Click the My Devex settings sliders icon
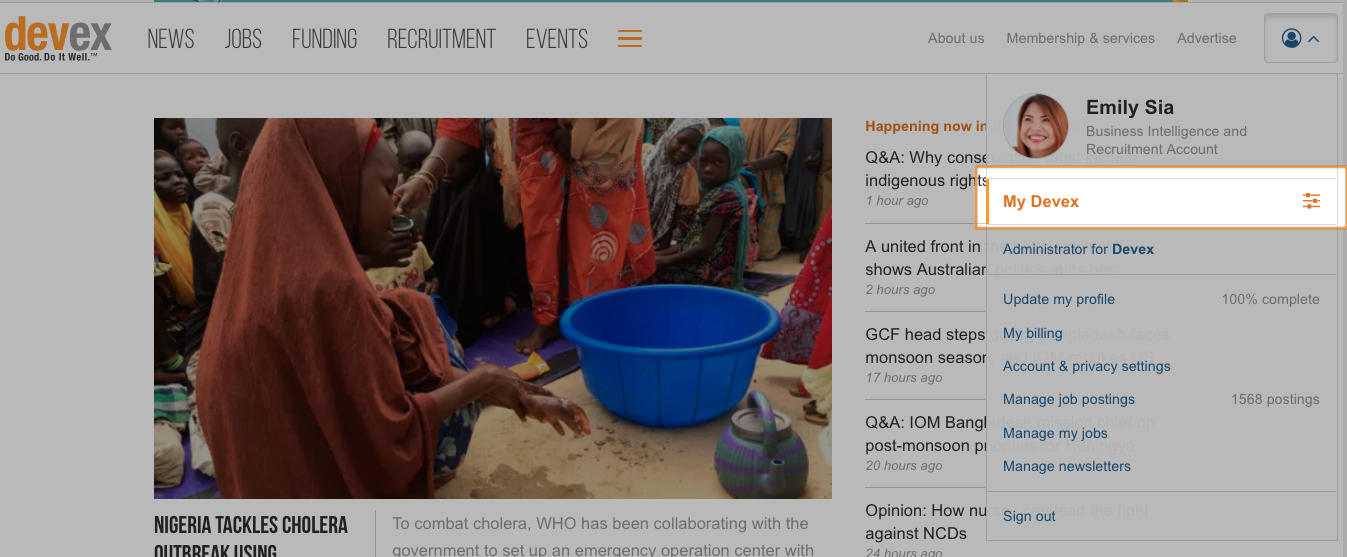The image size is (1347, 557). point(1311,201)
